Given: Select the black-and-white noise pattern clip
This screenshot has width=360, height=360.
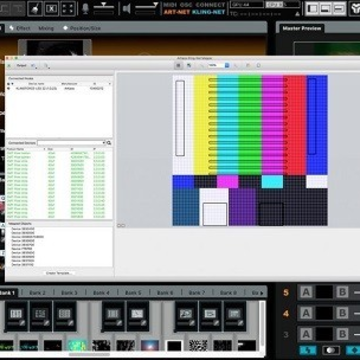Looking at the screenshot, I should point(198,345).
